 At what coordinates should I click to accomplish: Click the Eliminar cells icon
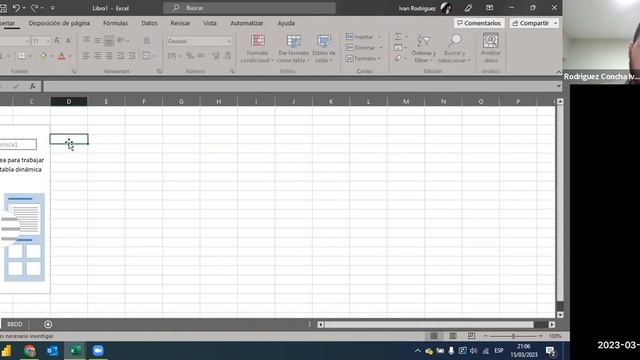(350, 48)
